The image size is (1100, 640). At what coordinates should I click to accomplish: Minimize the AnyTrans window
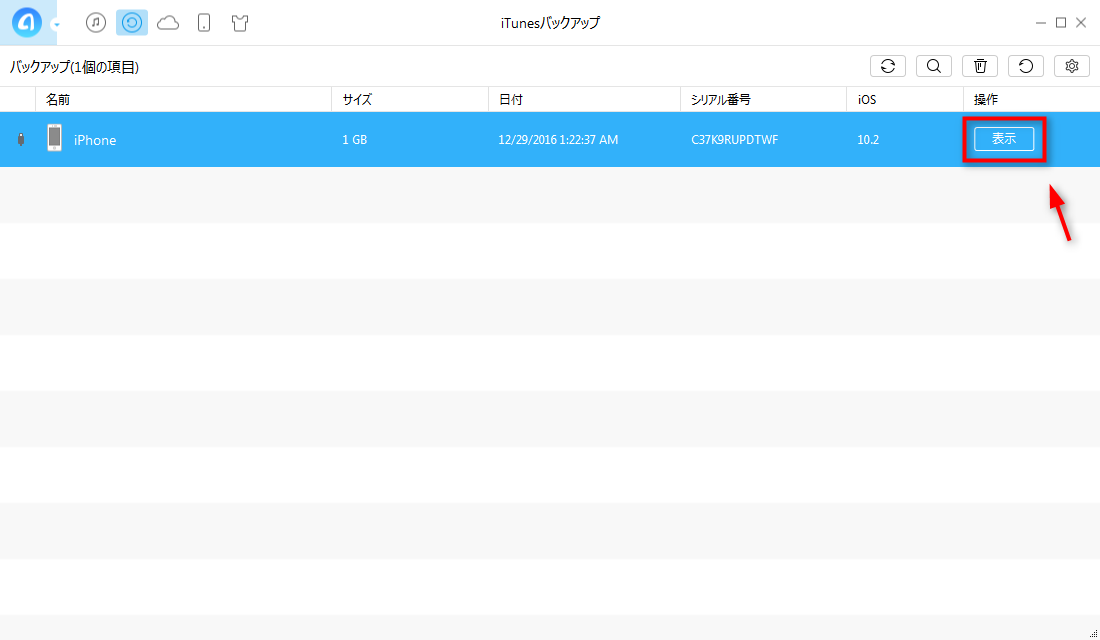tap(1040, 23)
